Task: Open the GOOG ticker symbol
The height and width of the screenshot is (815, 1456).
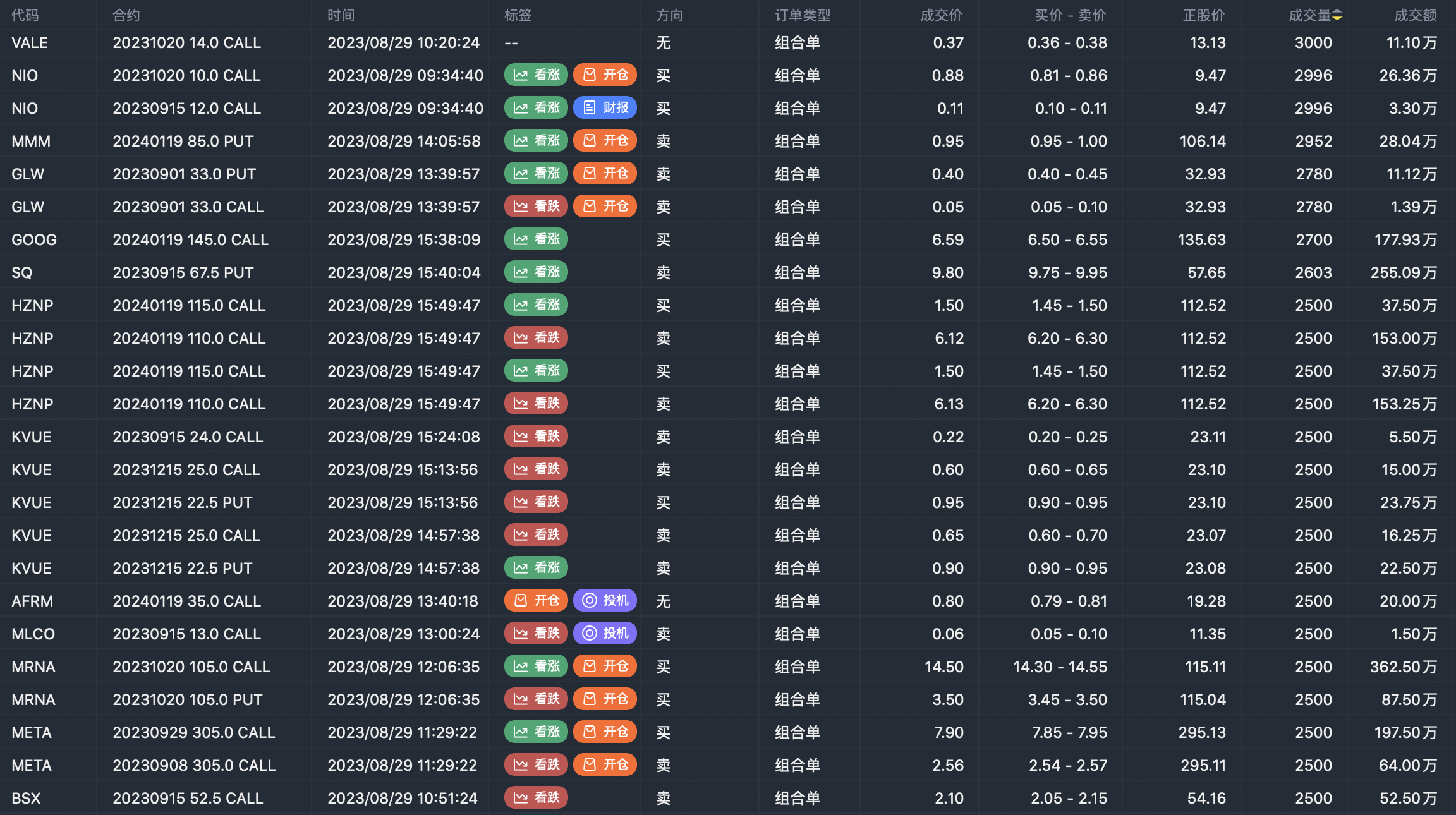Action: click(34, 240)
